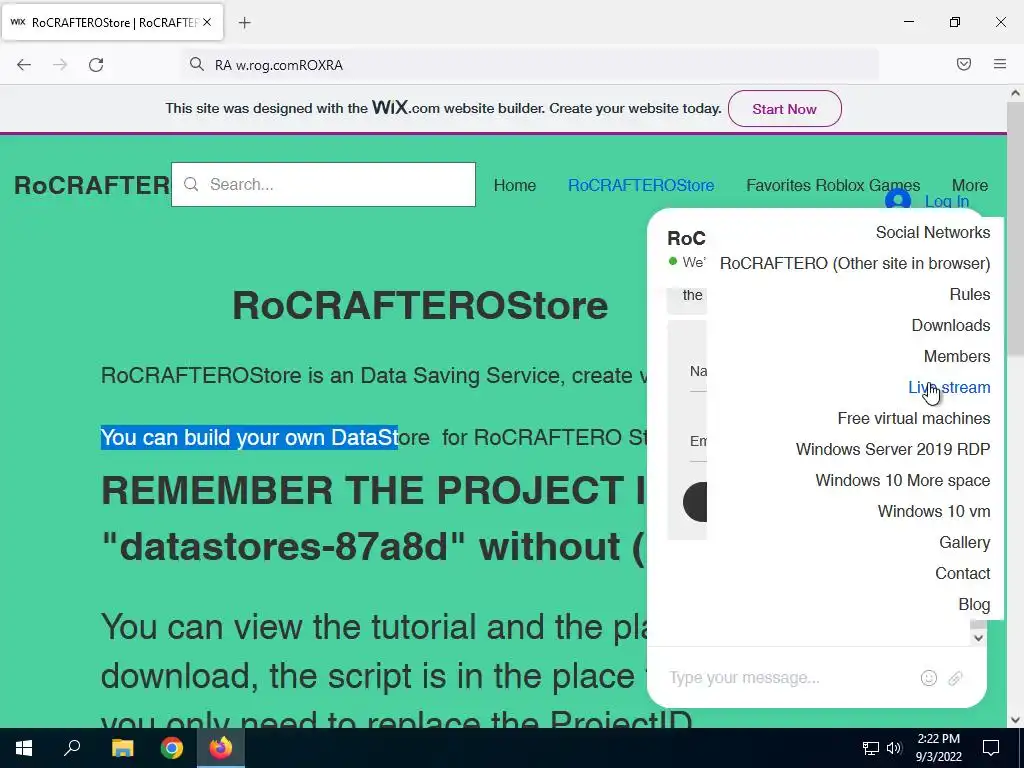This screenshot has height=768, width=1024.
Task: Attach a file with the paperclip icon
Action: point(955,678)
